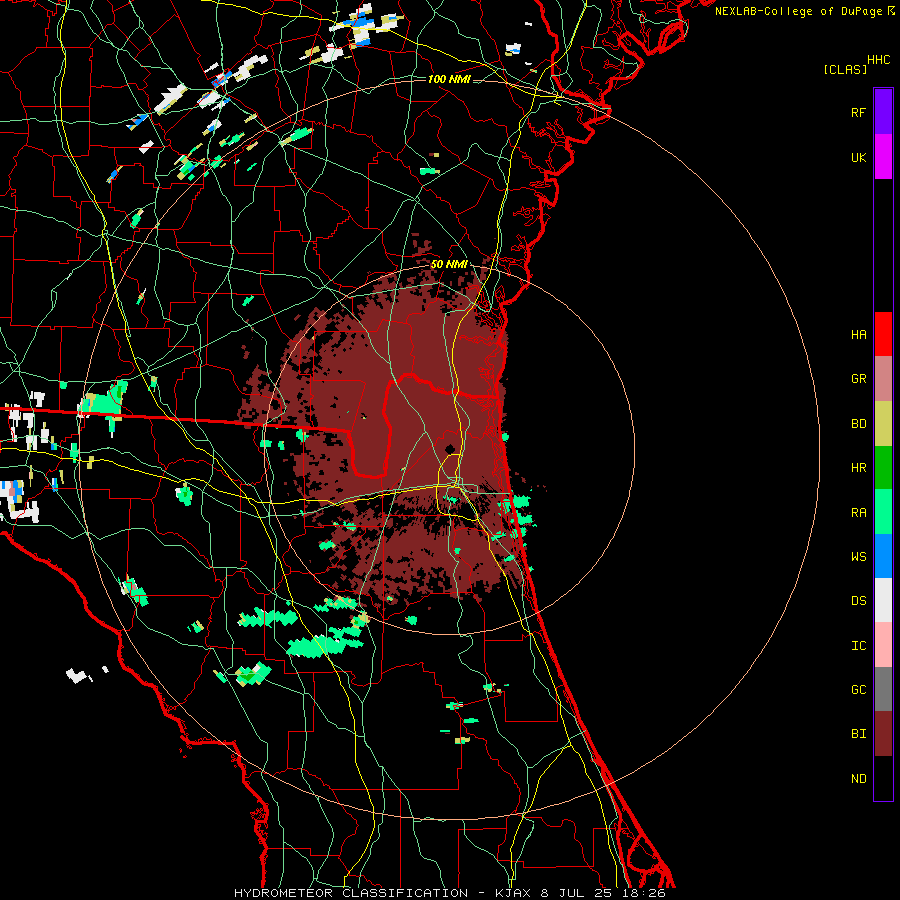The width and height of the screenshot is (900, 900).
Task: Click the [CLAS] unit label
Action: click(845, 70)
